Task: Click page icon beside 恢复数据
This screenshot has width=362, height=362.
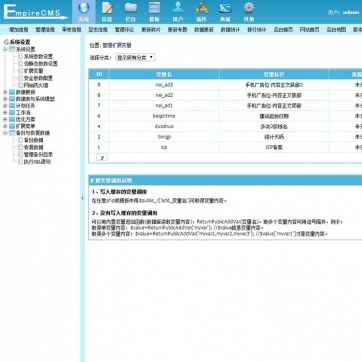Action: coord(20,147)
